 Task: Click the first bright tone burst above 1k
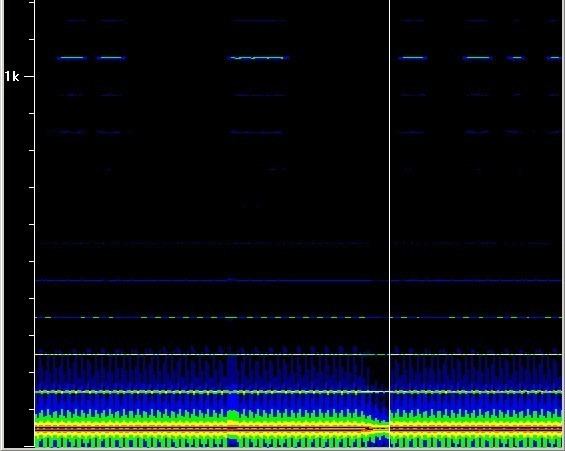click(x=72, y=58)
